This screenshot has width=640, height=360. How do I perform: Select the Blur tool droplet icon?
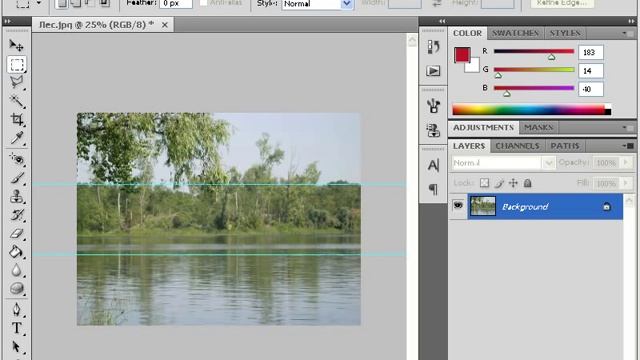pyautogui.click(x=17, y=270)
